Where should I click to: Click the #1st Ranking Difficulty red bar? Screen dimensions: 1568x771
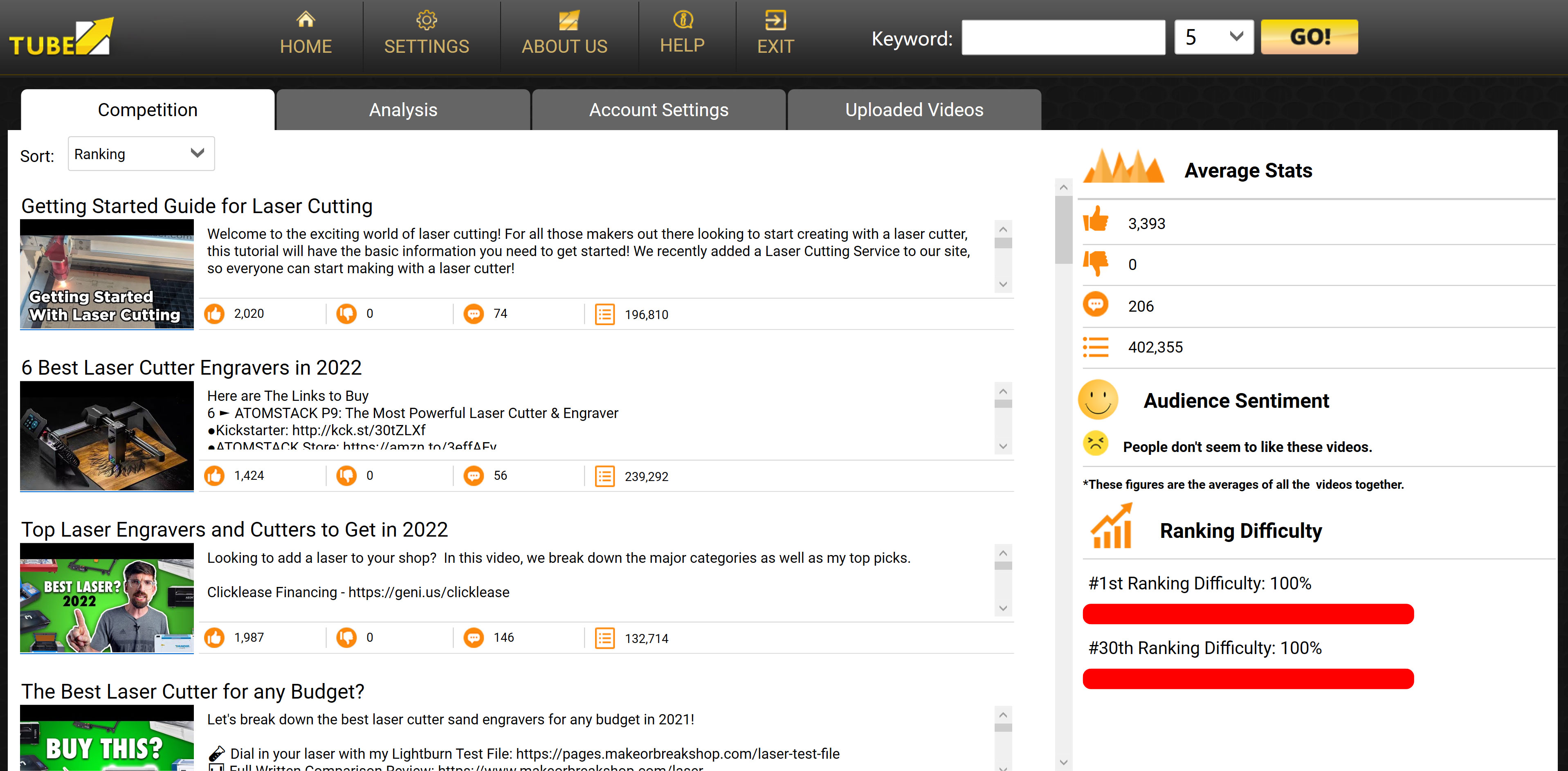click(1248, 614)
